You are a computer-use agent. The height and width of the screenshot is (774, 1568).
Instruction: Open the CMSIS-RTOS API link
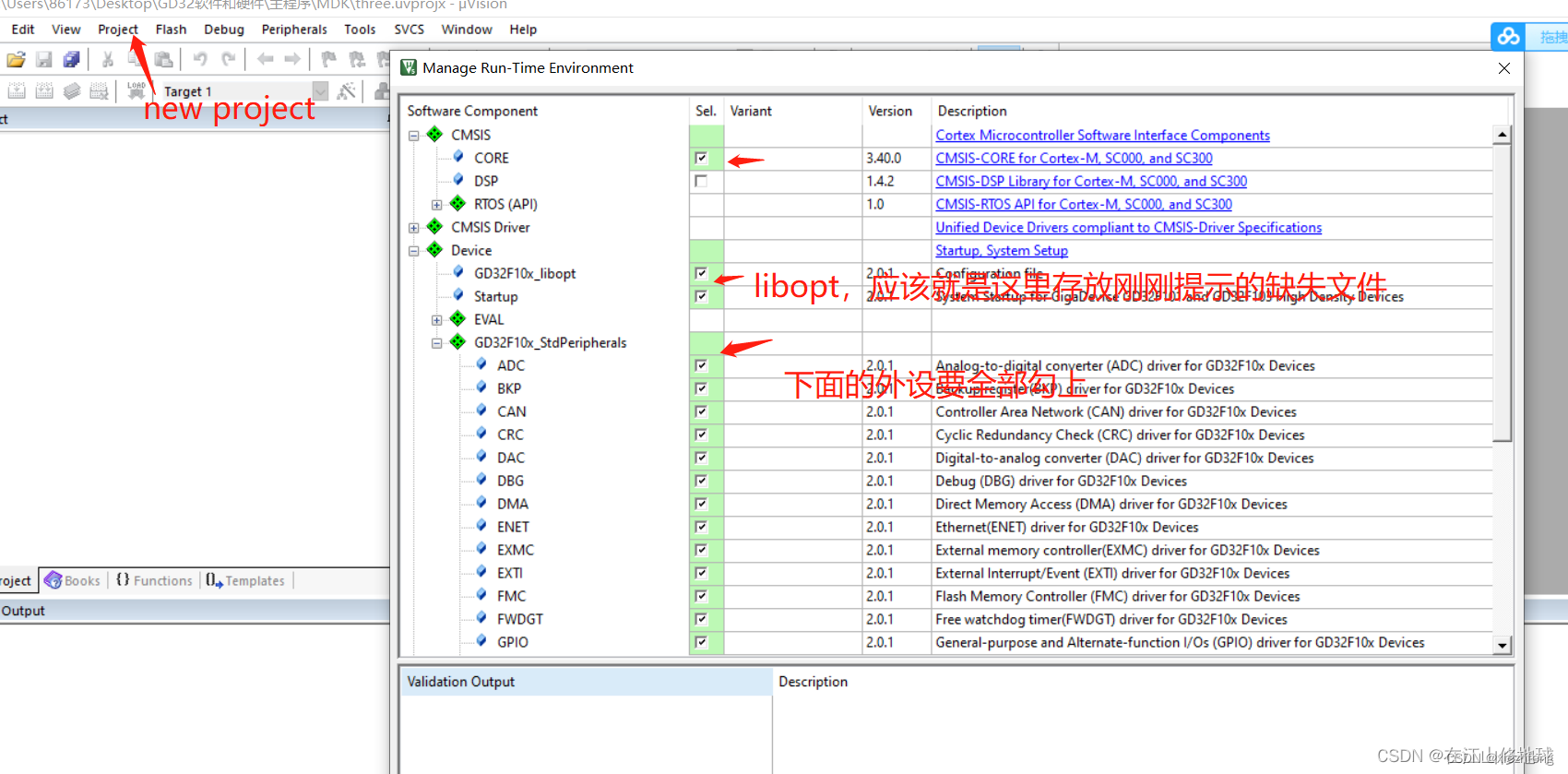(1084, 204)
